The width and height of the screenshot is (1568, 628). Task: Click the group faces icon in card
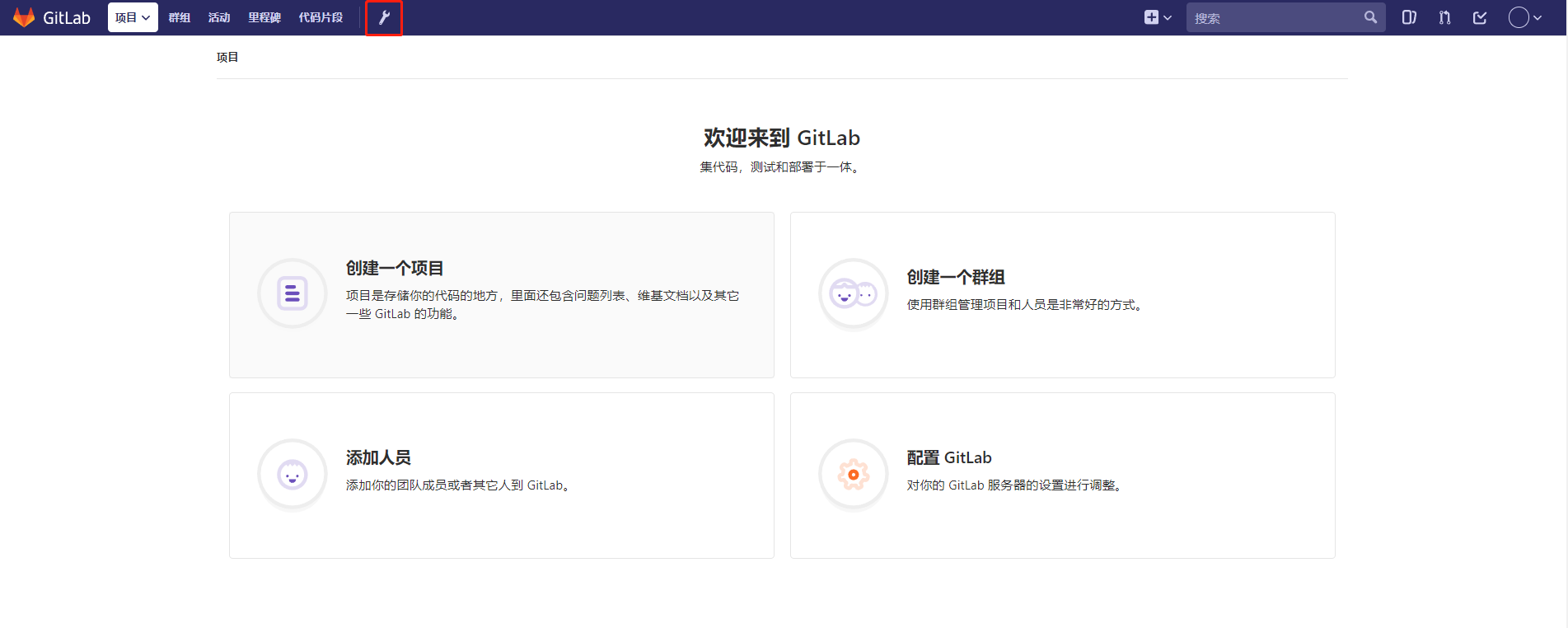[854, 293]
